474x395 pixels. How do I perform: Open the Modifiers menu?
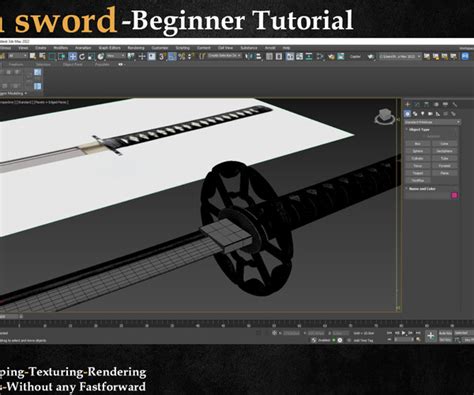(61, 48)
